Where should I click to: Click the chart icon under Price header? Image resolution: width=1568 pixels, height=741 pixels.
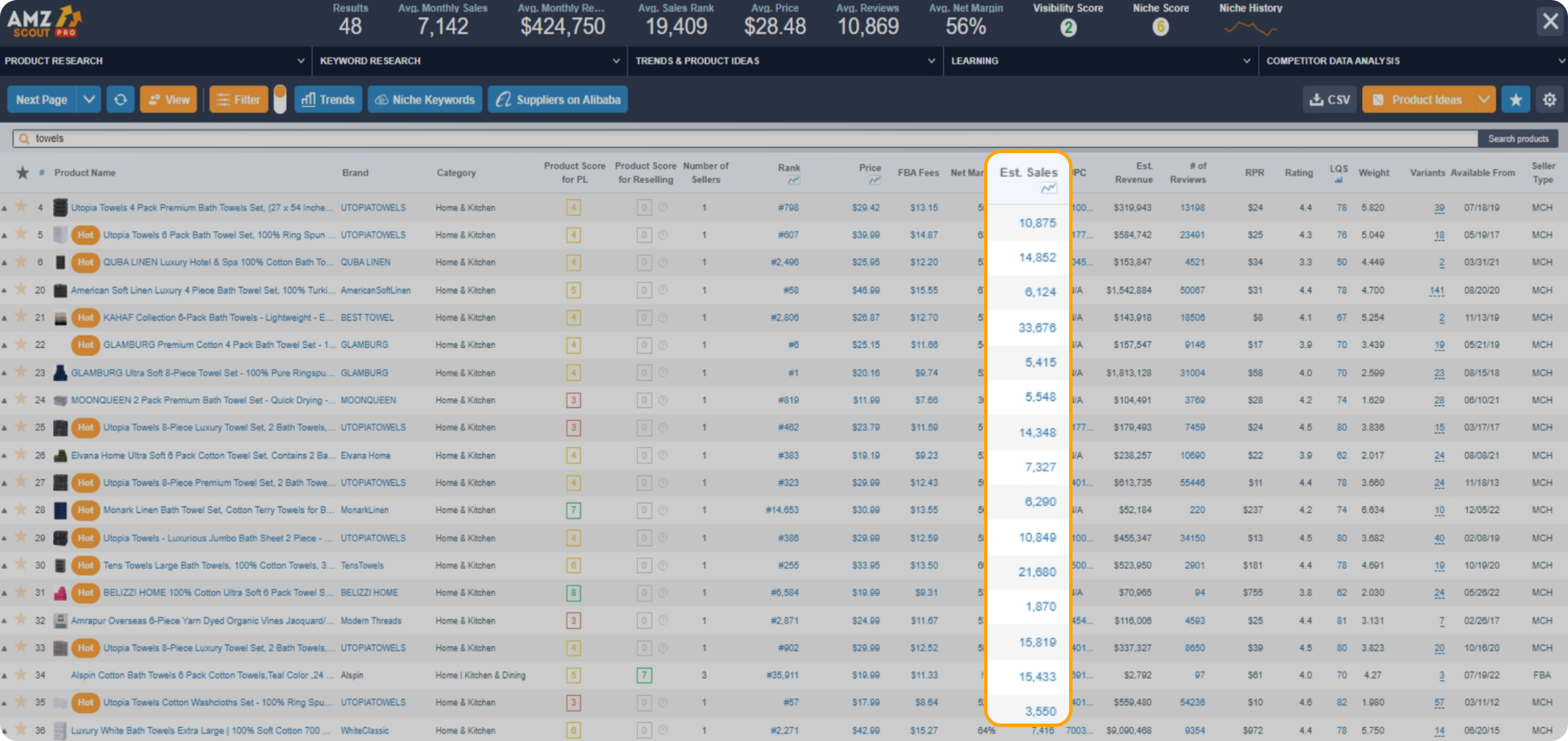[x=875, y=181]
